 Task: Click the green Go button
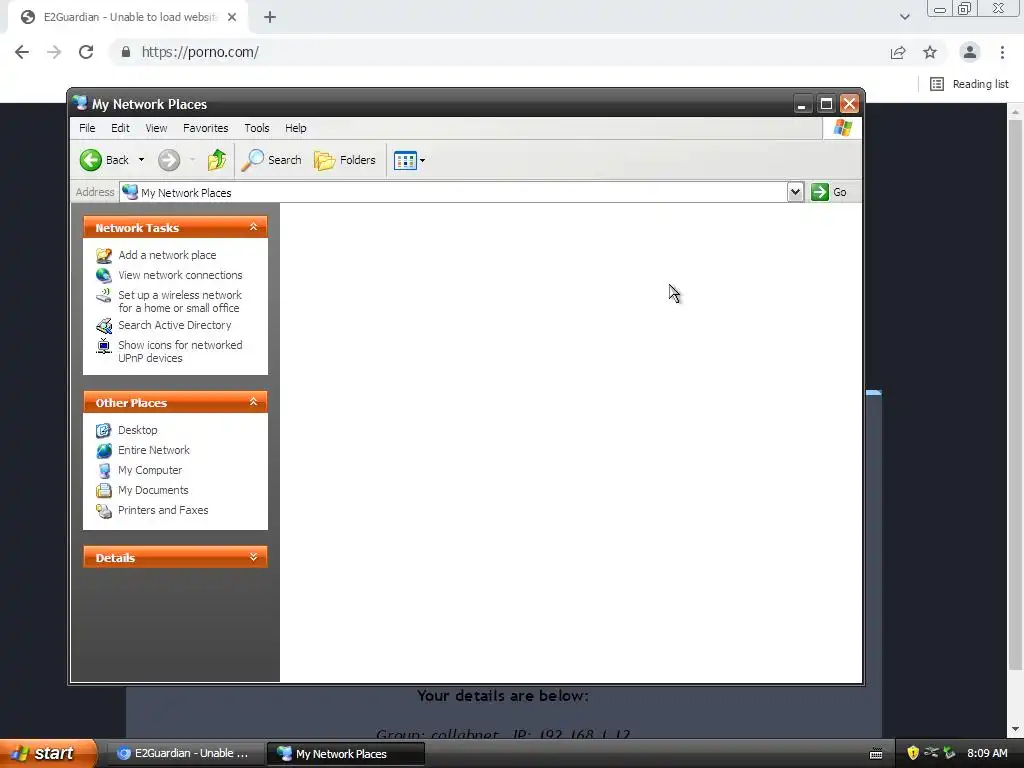(829, 192)
